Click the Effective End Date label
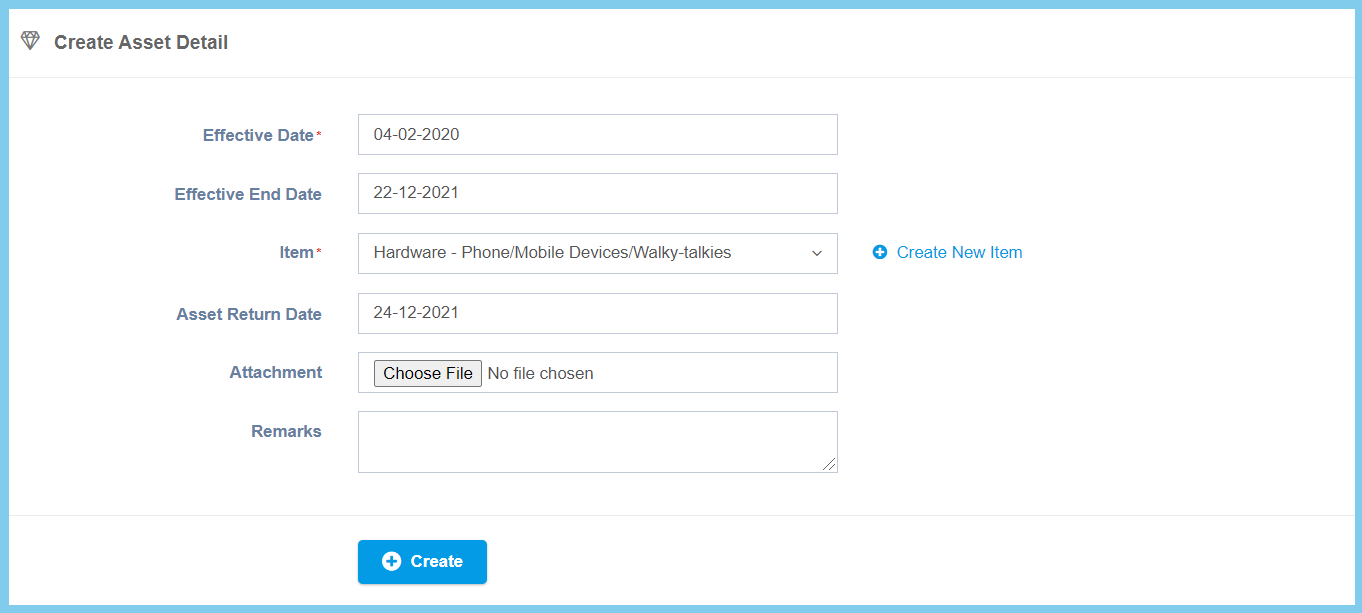Image resolution: width=1362 pixels, height=613 pixels. [248, 194]
